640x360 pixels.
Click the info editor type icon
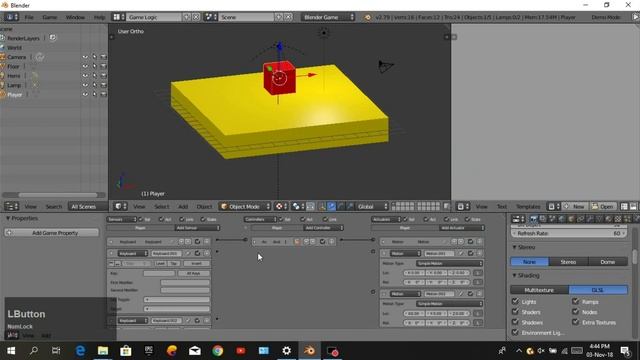pos(11,17)
